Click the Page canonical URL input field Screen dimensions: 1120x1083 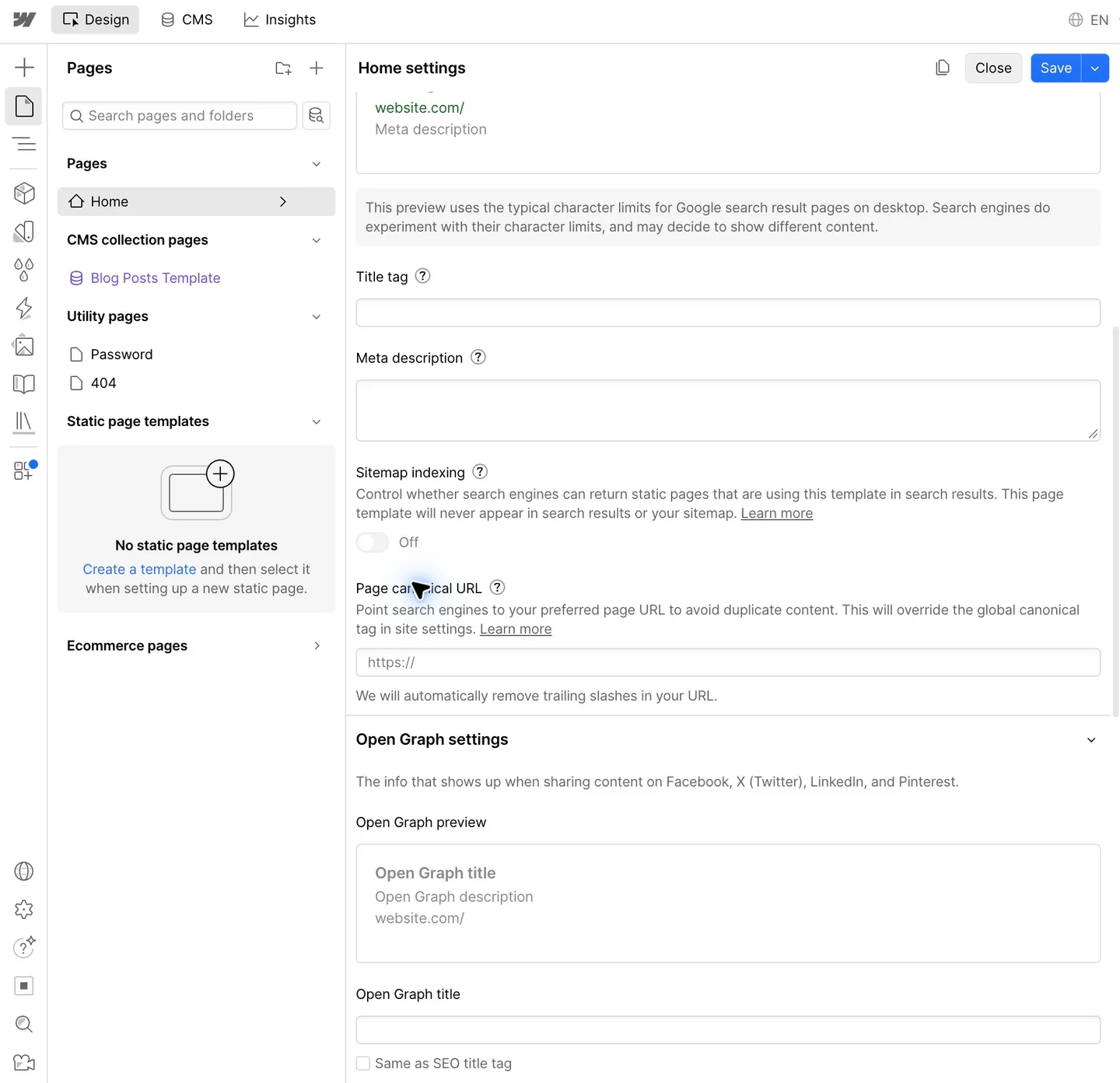point(728,662)
